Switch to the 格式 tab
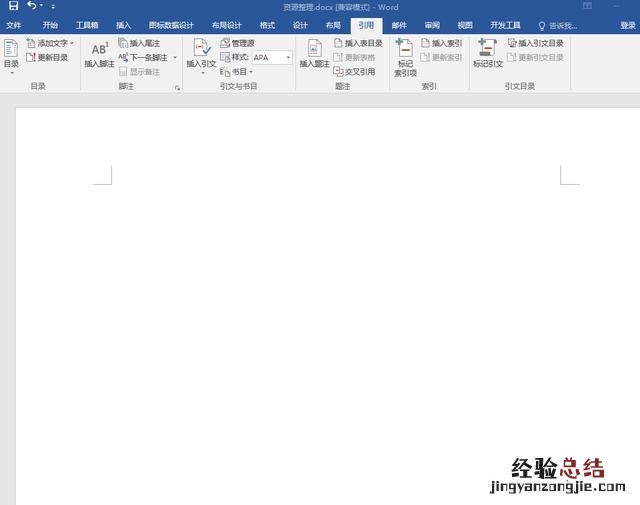 pos(267,25)
